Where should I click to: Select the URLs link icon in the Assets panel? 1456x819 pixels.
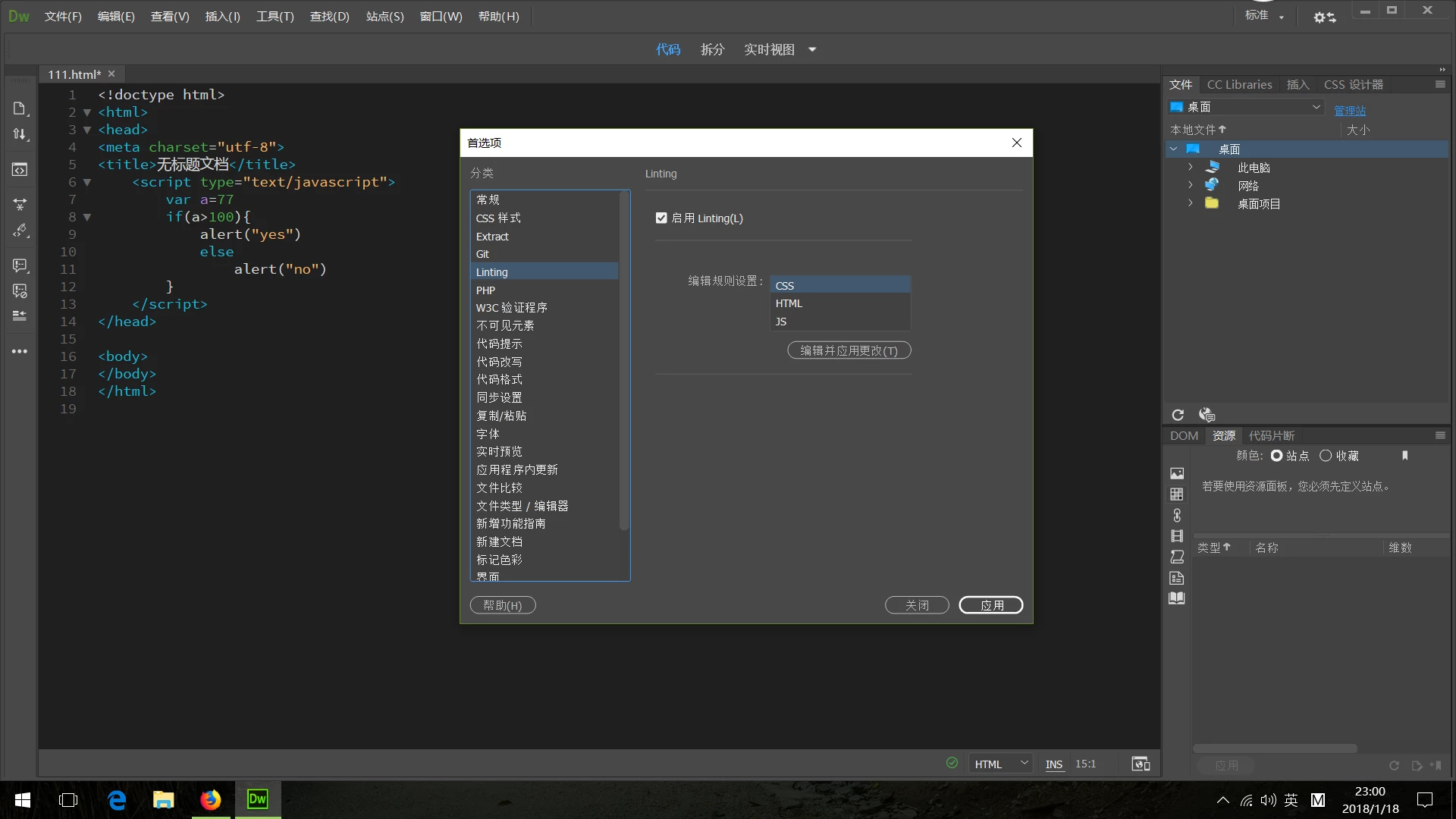pyautogui.click(x=1177, y=515)
